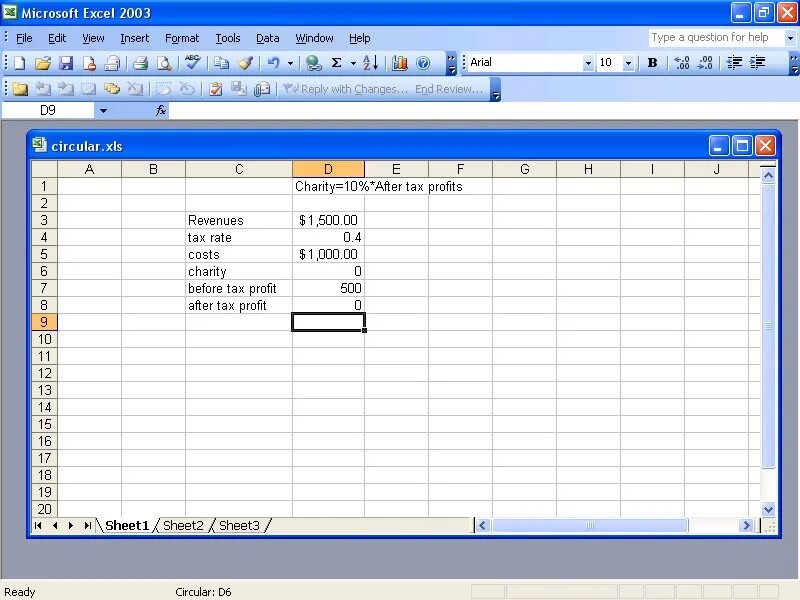Select row 9 header
800x600 pixels.
44,322
